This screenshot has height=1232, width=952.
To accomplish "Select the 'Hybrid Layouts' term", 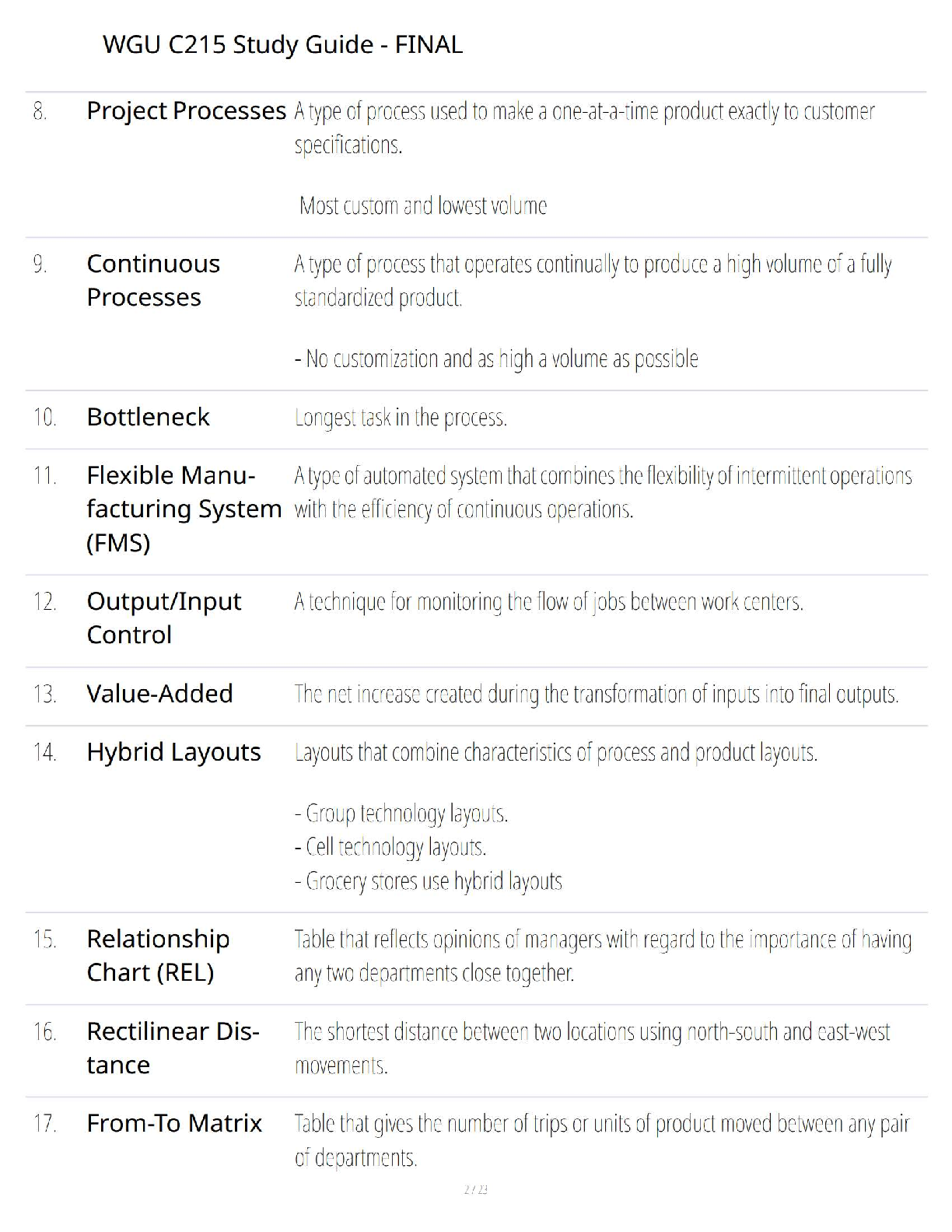I will (x=173, y=752).
